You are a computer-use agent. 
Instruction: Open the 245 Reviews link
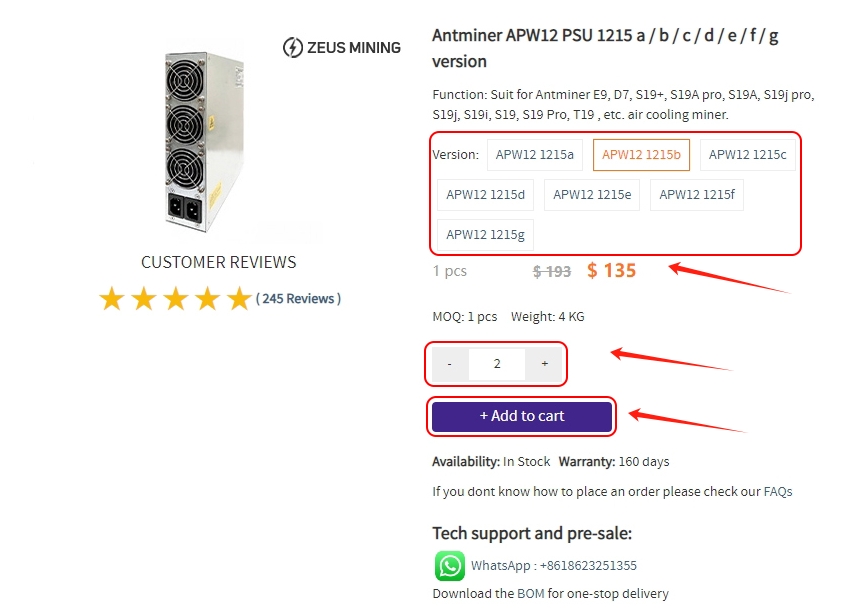coord(298,298)
